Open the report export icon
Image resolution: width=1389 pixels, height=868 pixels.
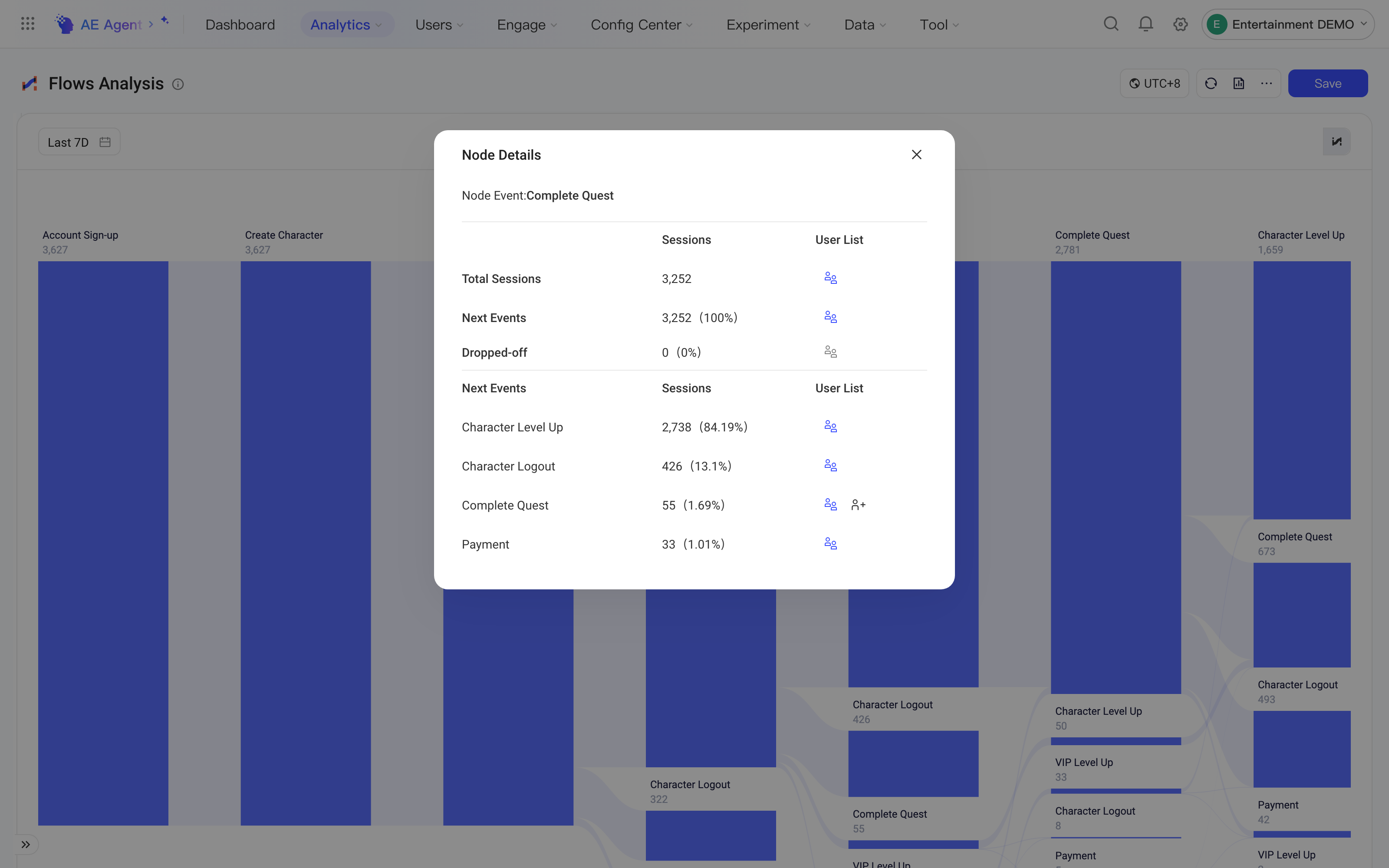pyautogui.click(x=1239, y=84)
